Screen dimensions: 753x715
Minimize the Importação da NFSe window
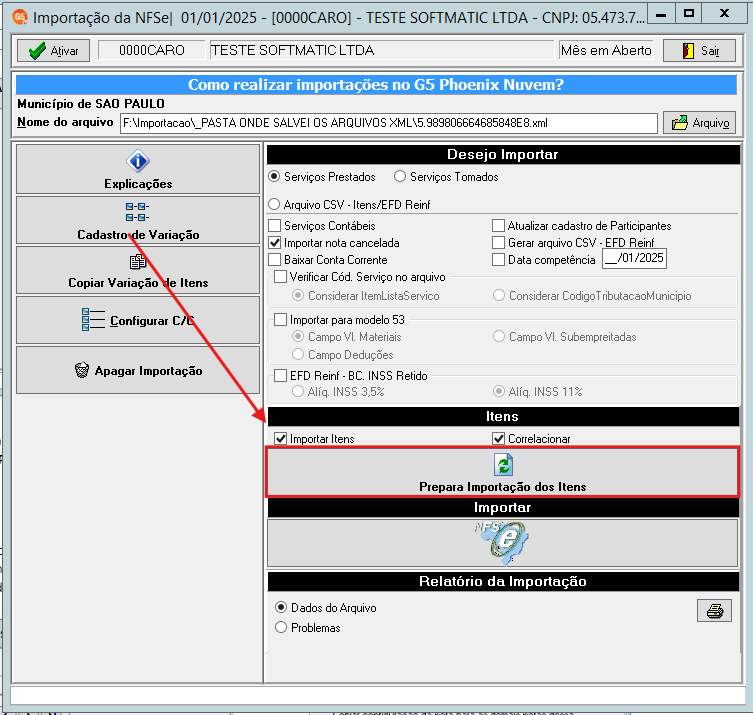661,14
